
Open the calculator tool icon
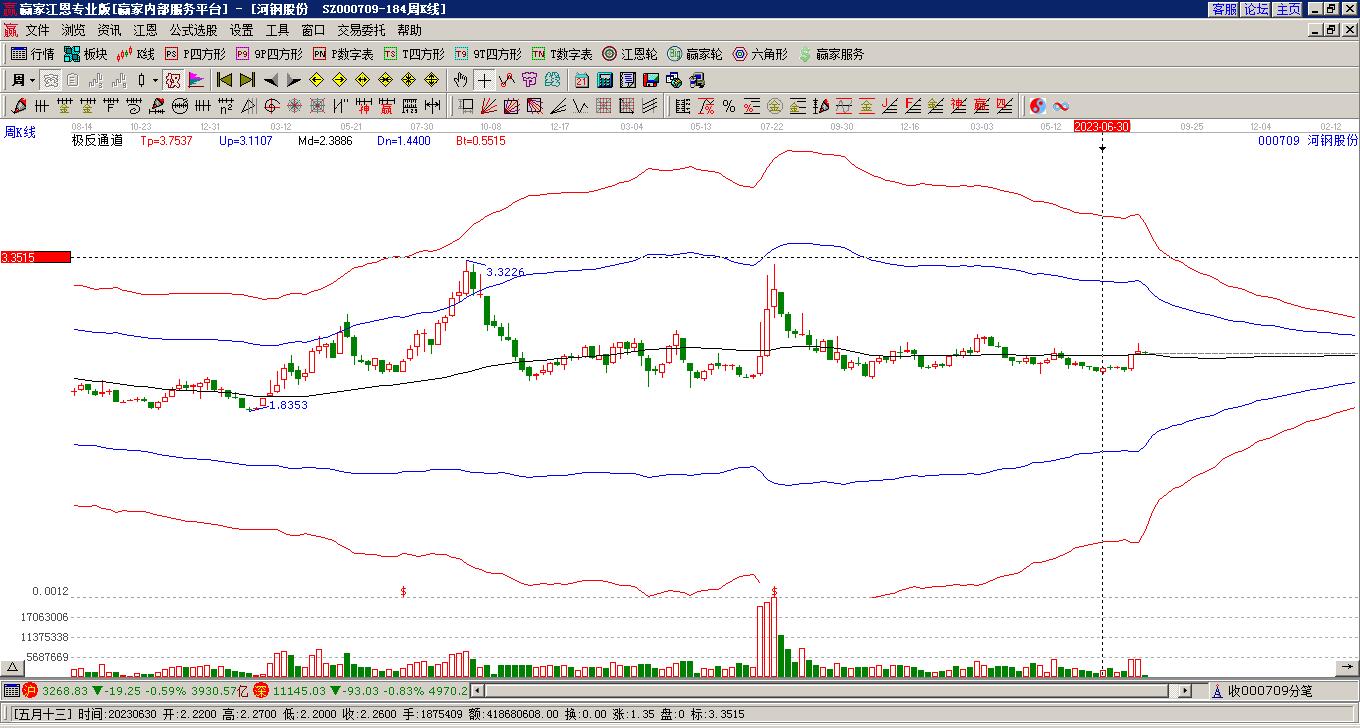(x=605, y=80)
